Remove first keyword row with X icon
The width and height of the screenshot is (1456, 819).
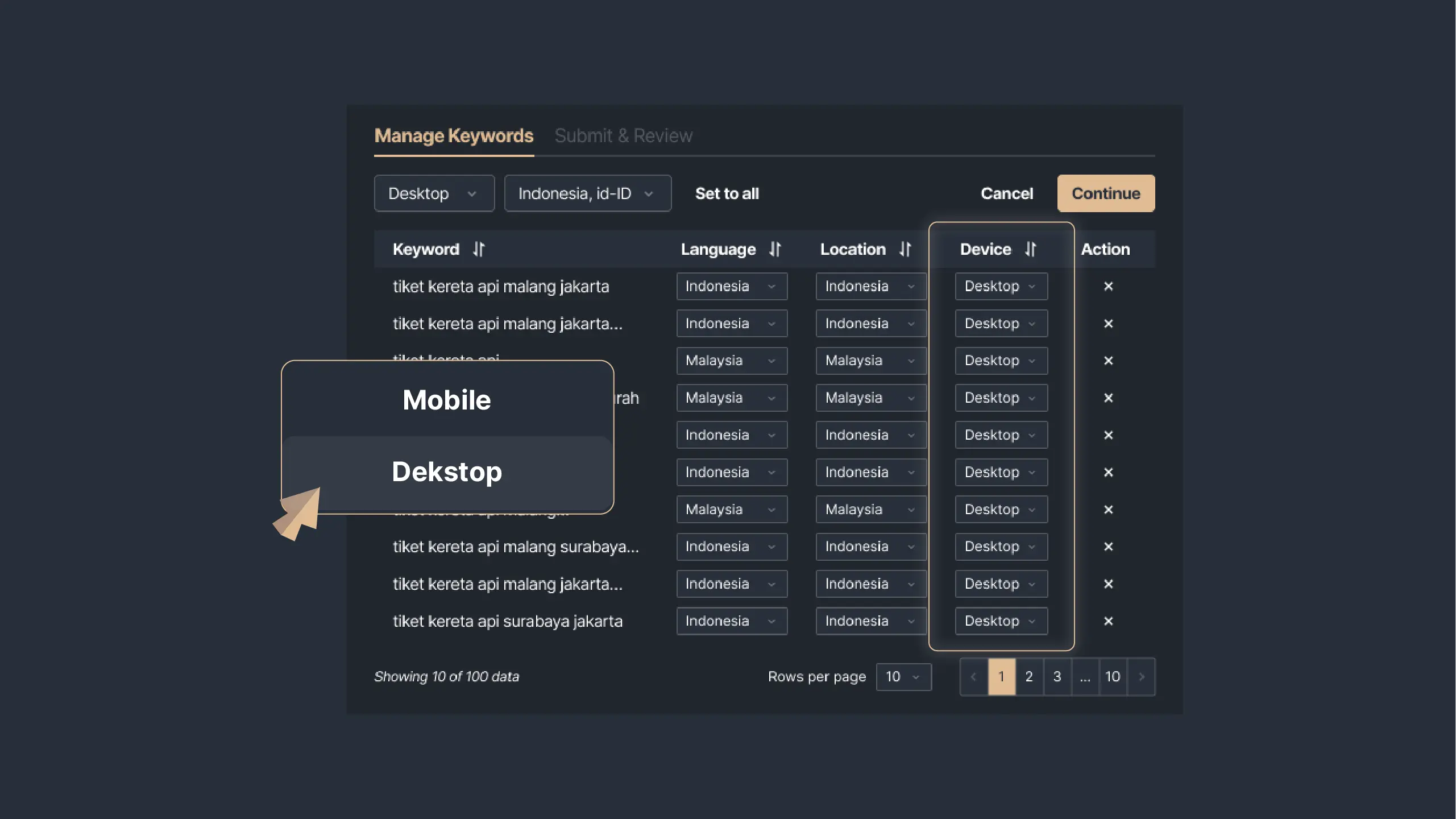point(1108,286)
